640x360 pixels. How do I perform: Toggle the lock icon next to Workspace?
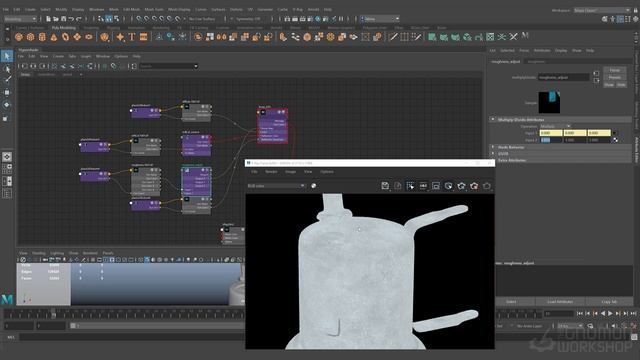pyautogui.click(x=637, y=10)
